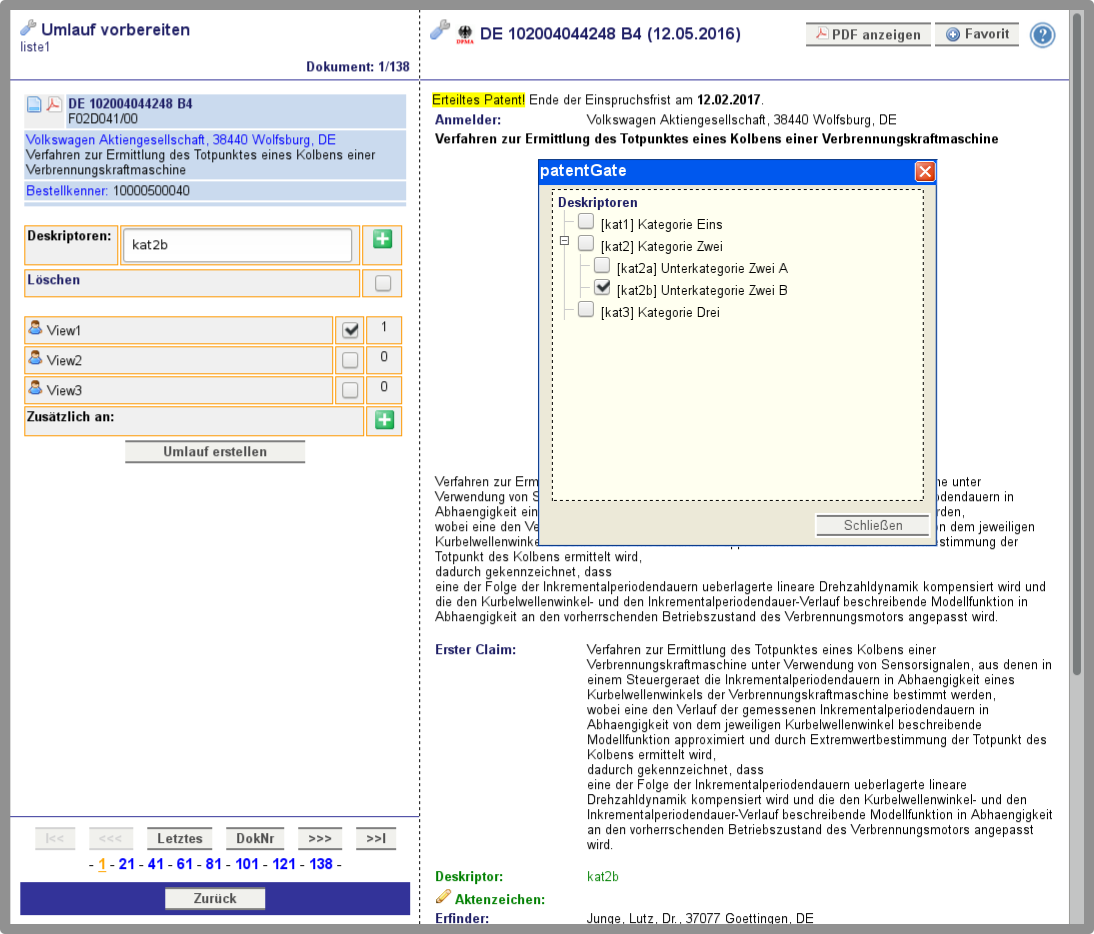
Task: Check the [kat3] Kategorie Drei checkbox
Action: (586, 310)
